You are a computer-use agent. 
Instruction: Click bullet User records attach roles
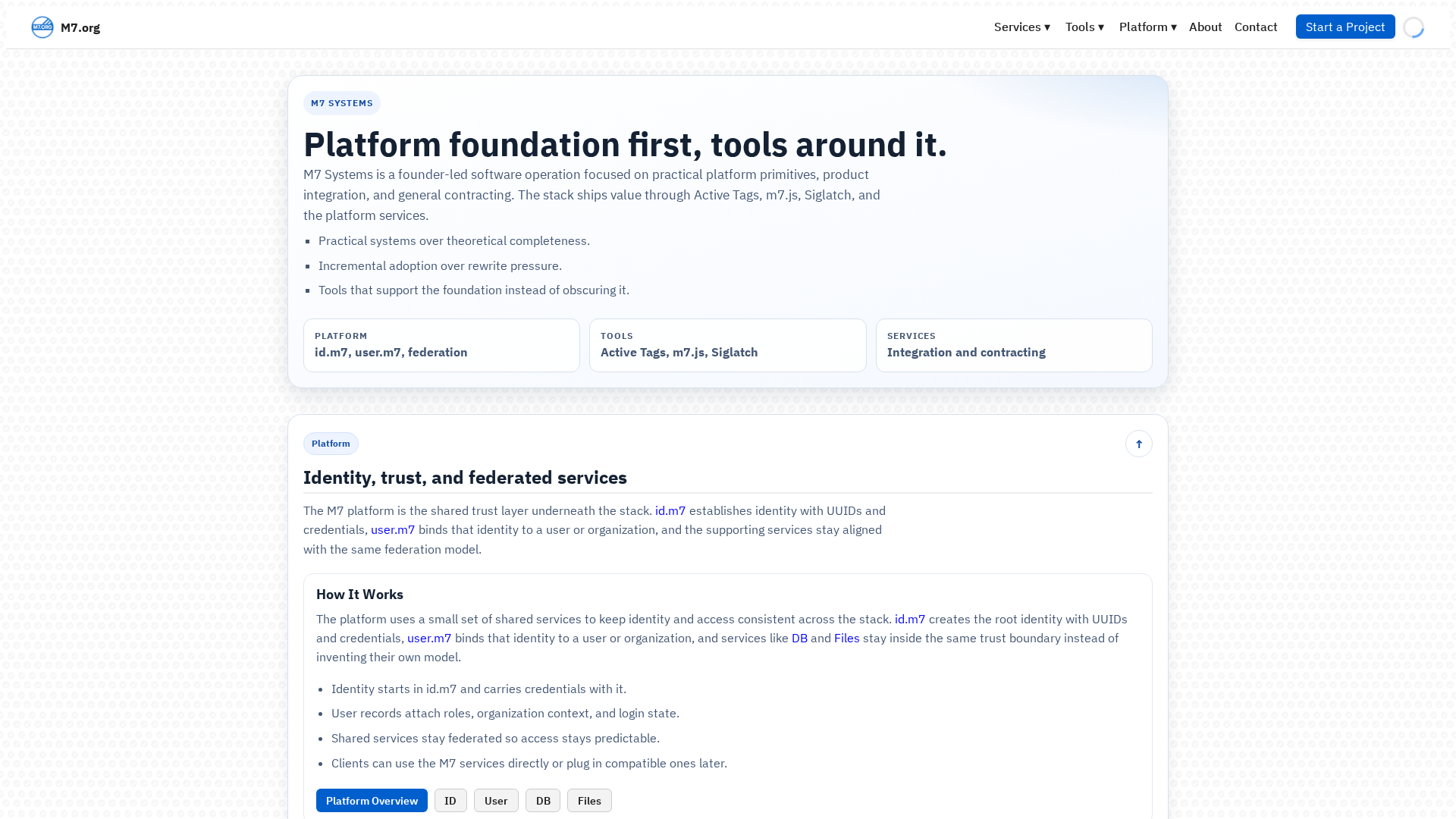click(x=505, y=714)
